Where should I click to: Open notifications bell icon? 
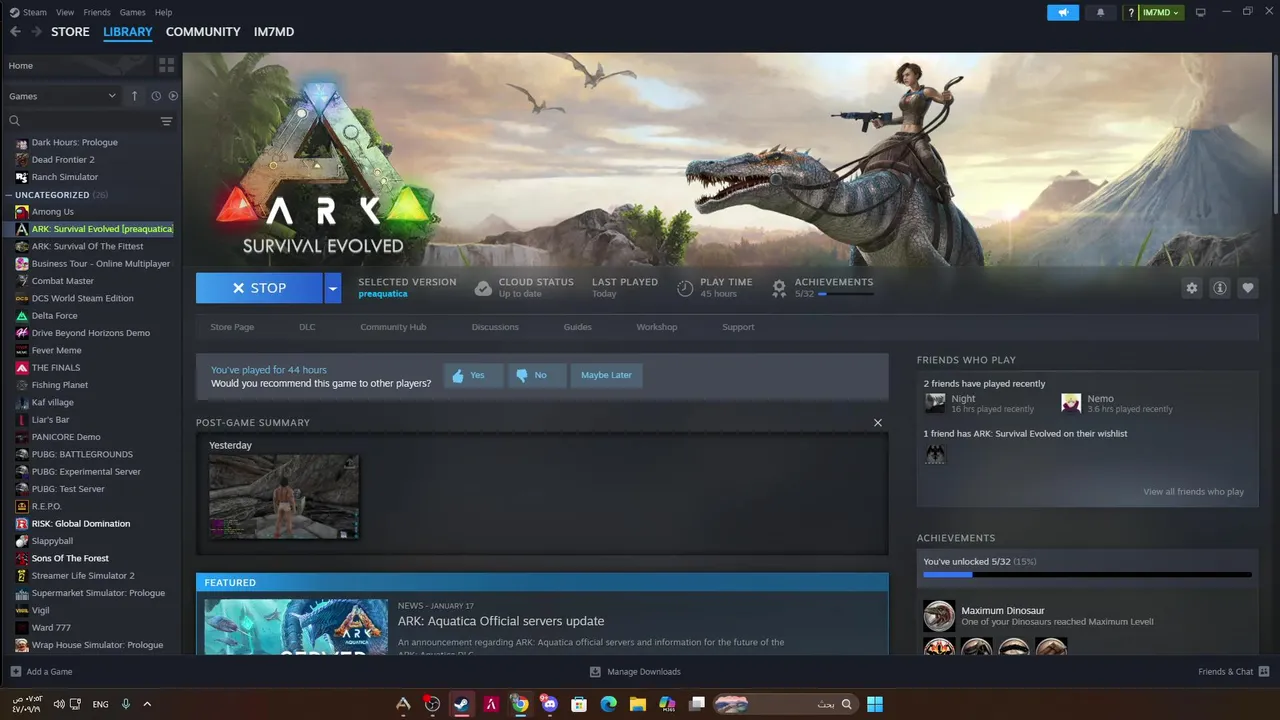(x=1101, y=12)
